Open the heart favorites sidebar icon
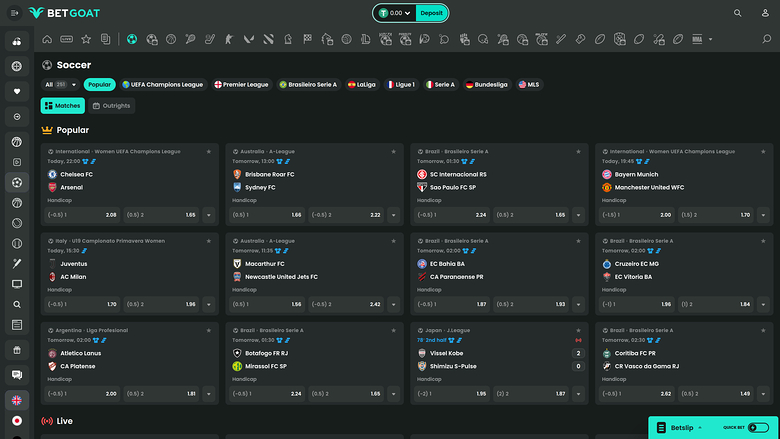The height and width of the screenshot is (439, 780). click(x=17, y=91)
